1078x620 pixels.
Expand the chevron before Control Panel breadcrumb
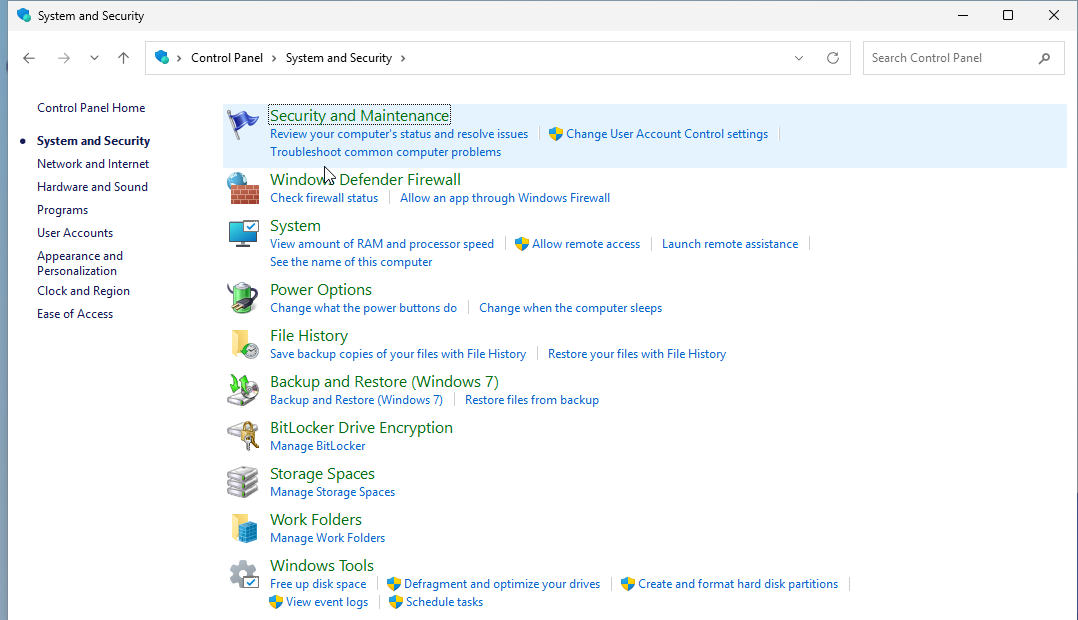click(179, 58)
